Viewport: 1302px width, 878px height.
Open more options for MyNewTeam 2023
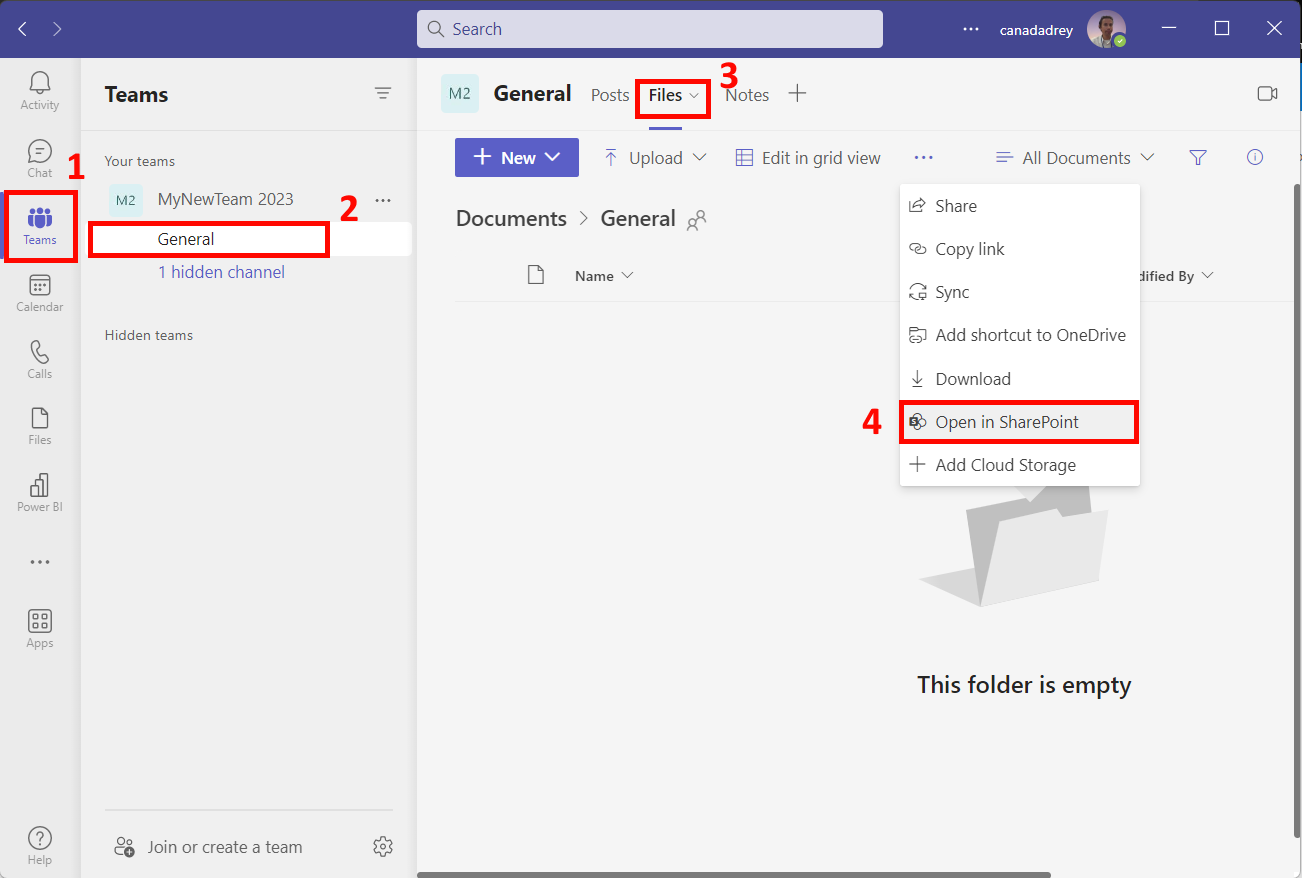coord(383,200)
